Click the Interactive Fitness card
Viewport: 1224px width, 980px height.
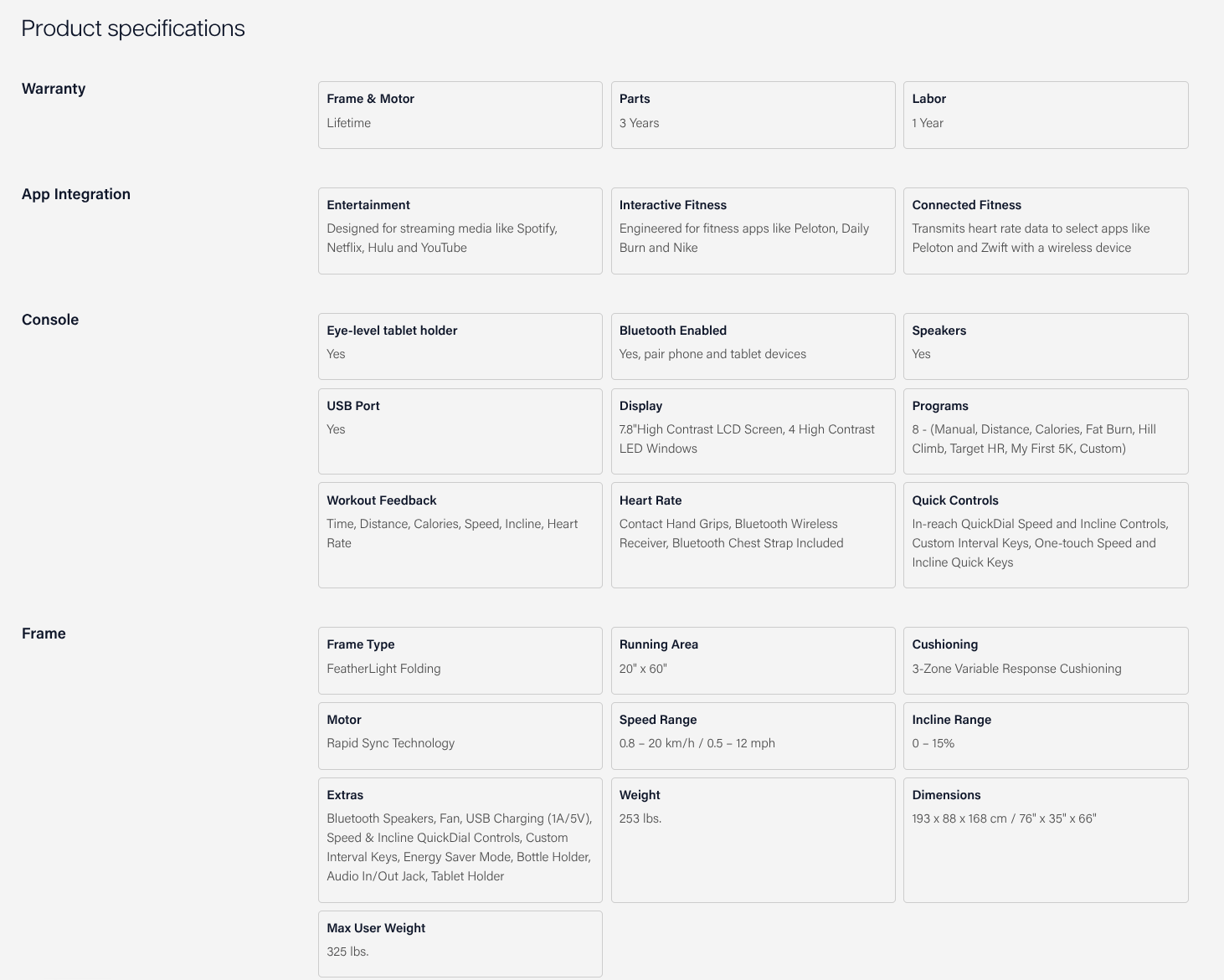click(x=753, y=230)
